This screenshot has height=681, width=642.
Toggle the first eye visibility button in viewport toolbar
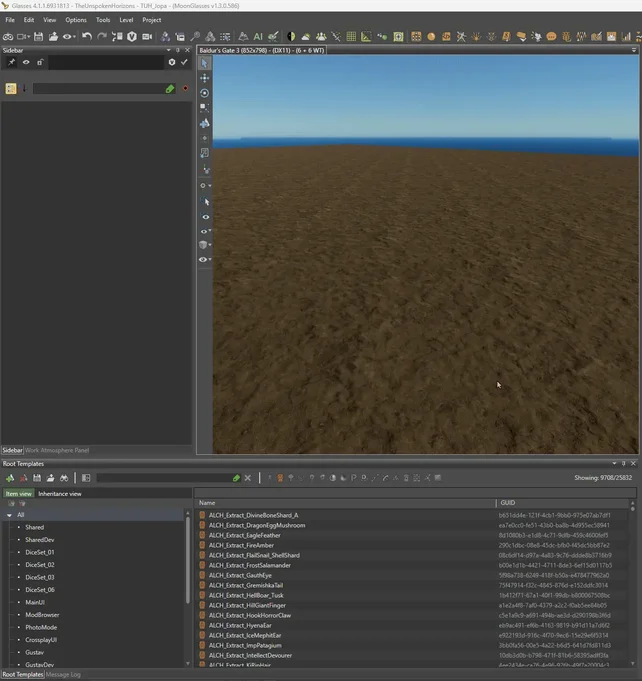pyautogui.click(x=205, y=217)
